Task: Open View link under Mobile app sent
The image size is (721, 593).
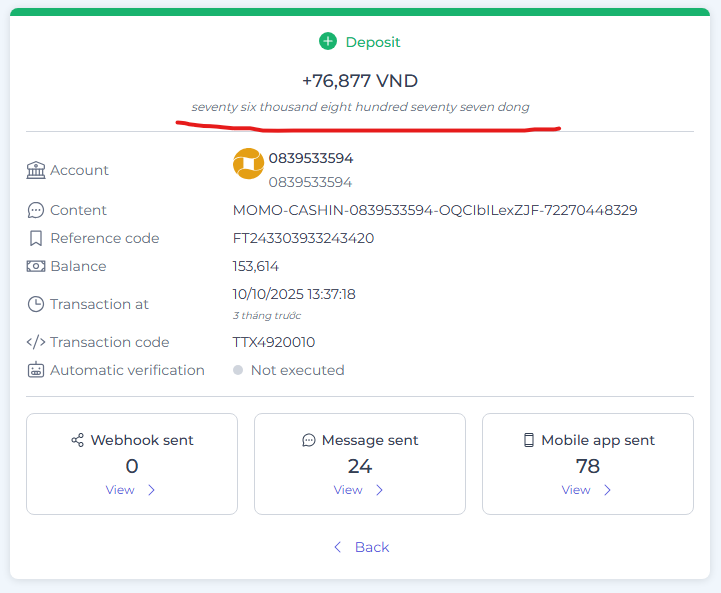Action: pyautogui.click(x=576, y=490)
